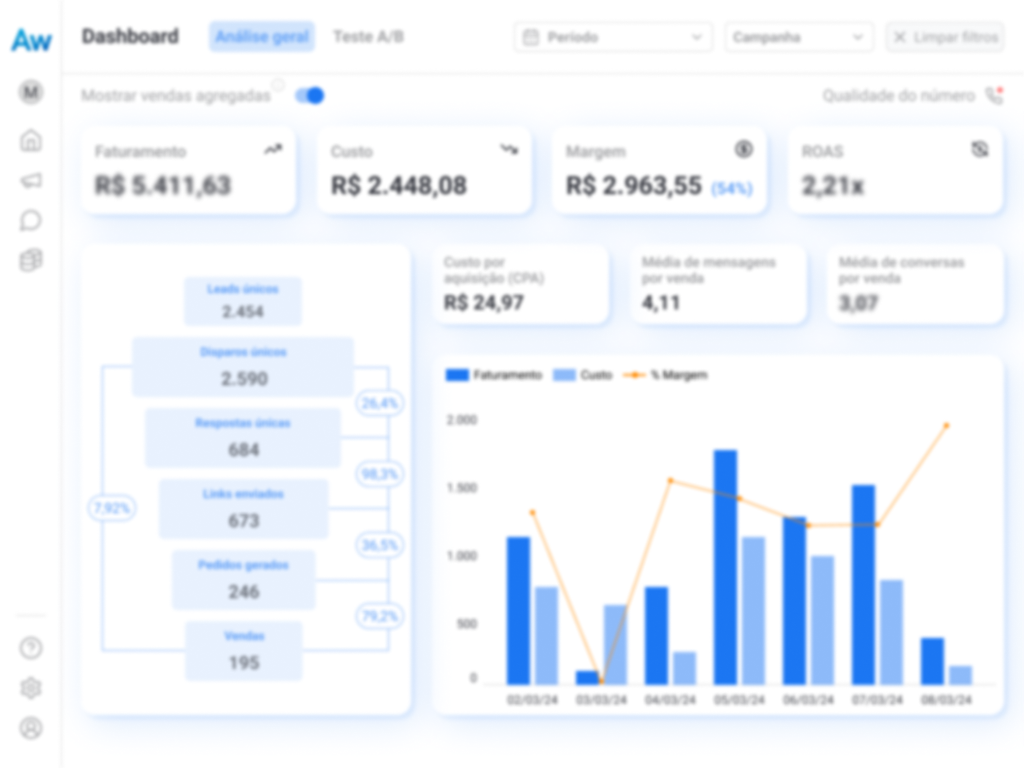Go to Home via sidebar house icon
1024x768 pixels.
coord(31,140)
